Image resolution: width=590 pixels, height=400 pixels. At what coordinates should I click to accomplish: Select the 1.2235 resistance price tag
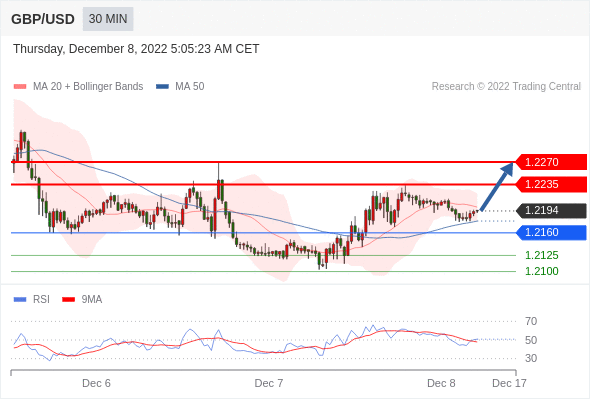coord(551,184)
